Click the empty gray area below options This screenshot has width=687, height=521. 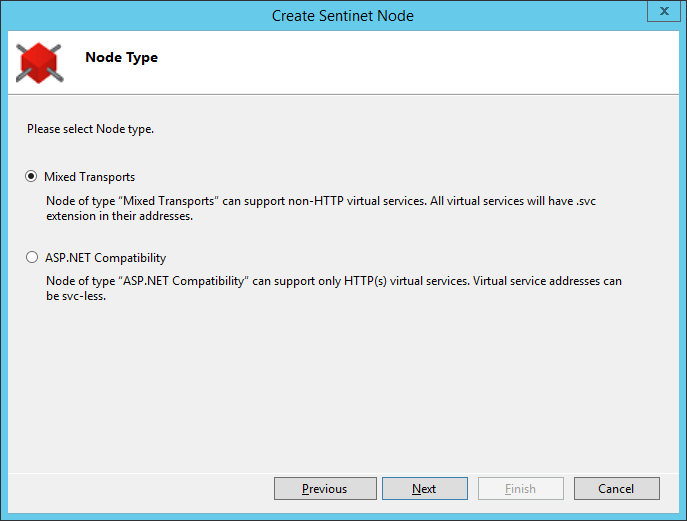(x=343, y=386)
